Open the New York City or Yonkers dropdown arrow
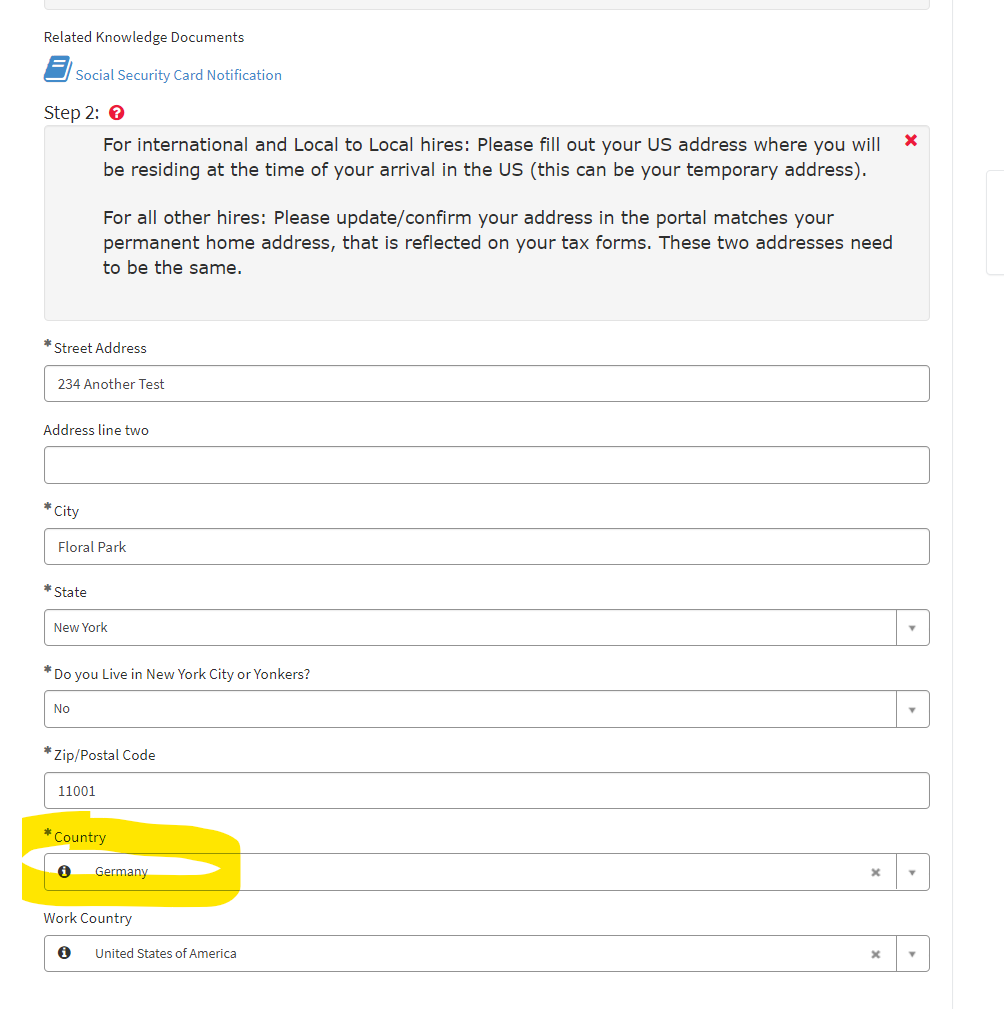 912,709
